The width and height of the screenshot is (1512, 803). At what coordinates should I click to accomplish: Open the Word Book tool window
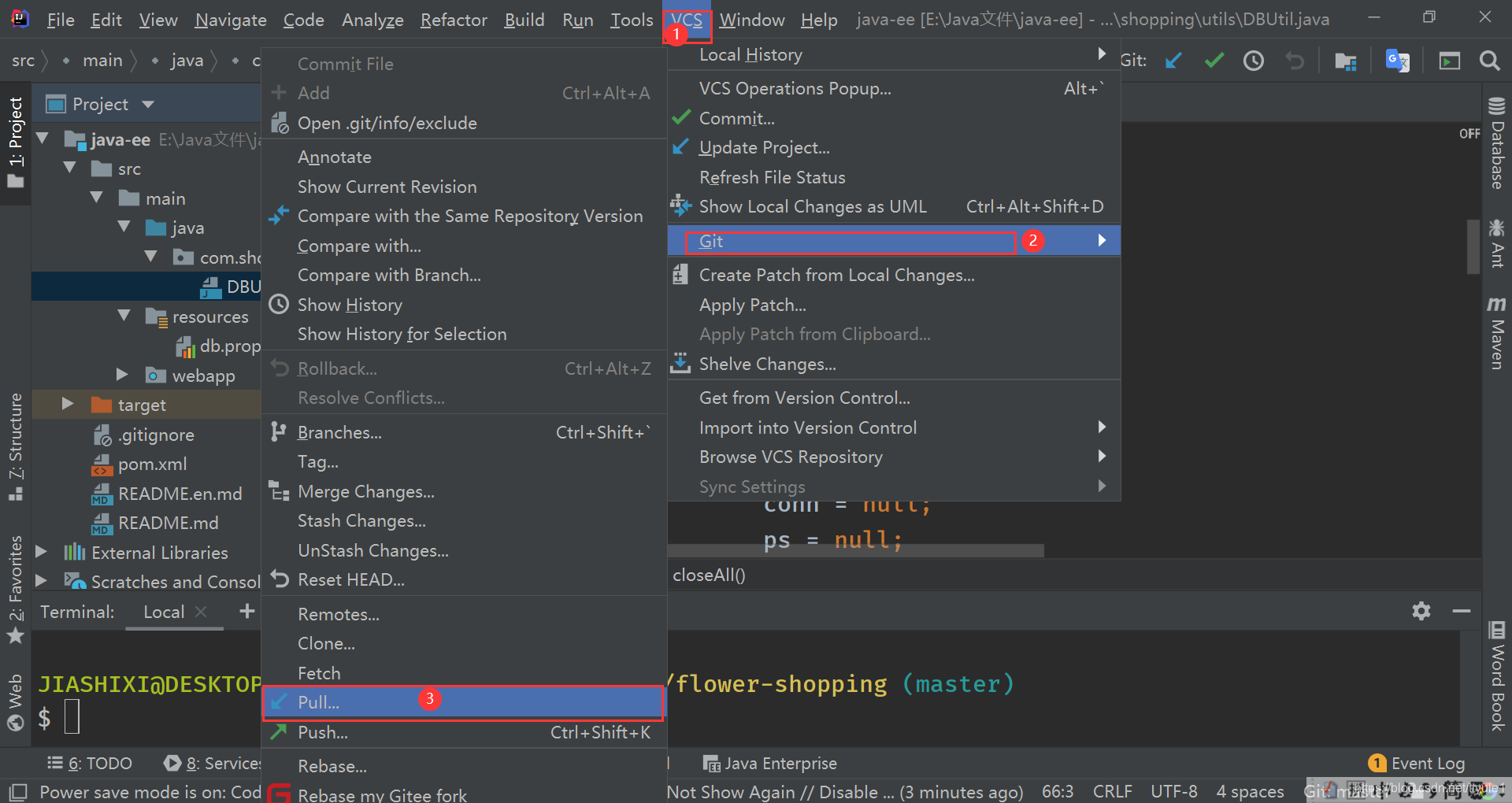coord(1497,675)
